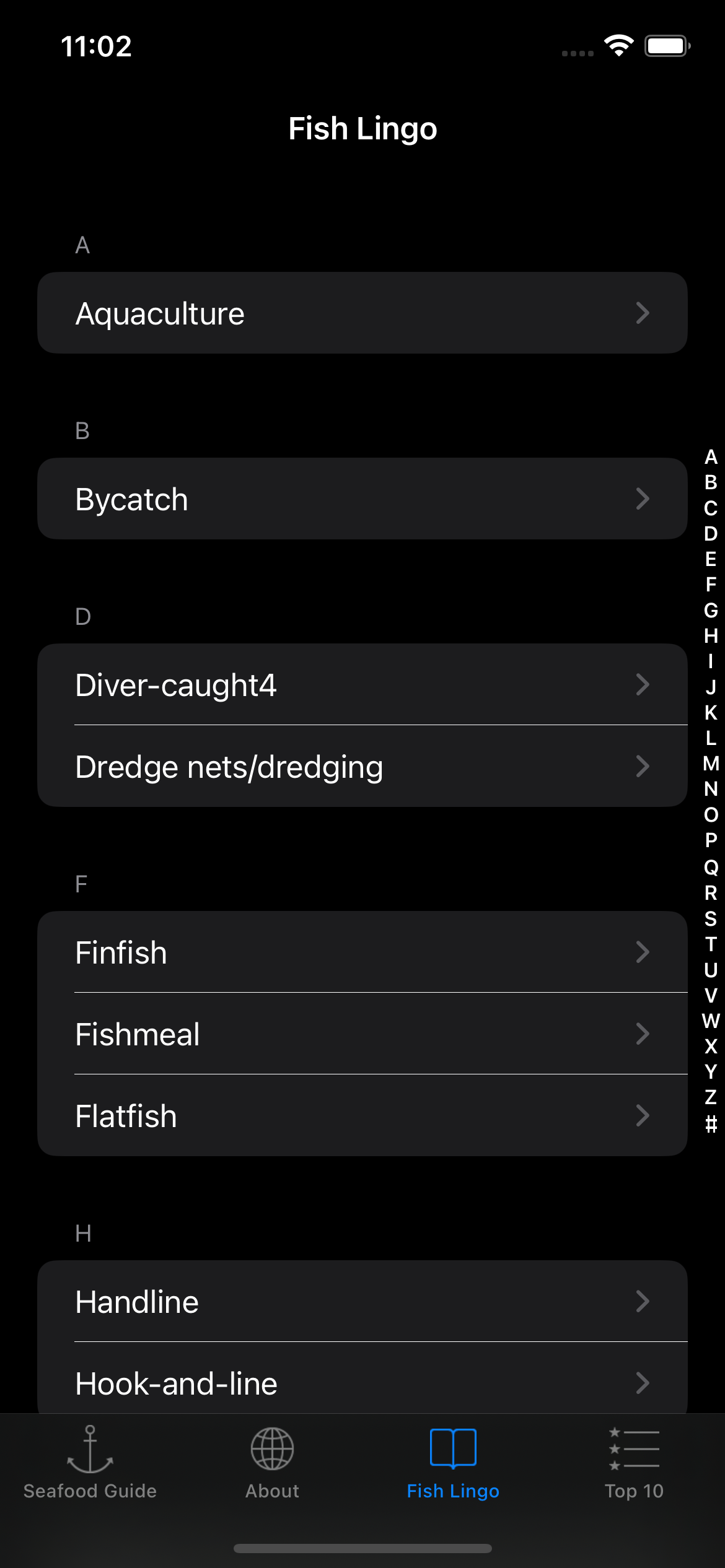Jump to letter S in index
725x1568 pixels.
[711, 919]
